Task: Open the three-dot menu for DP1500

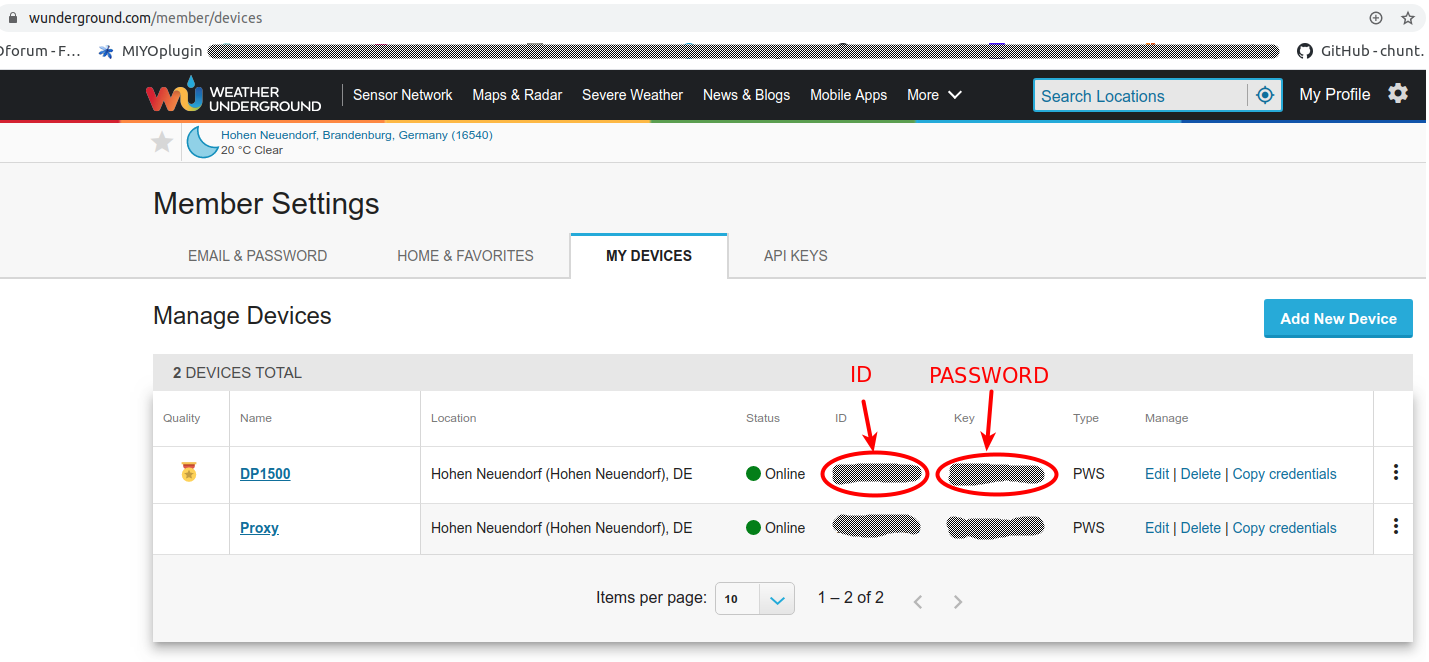Action: [x=1396, y=473]
